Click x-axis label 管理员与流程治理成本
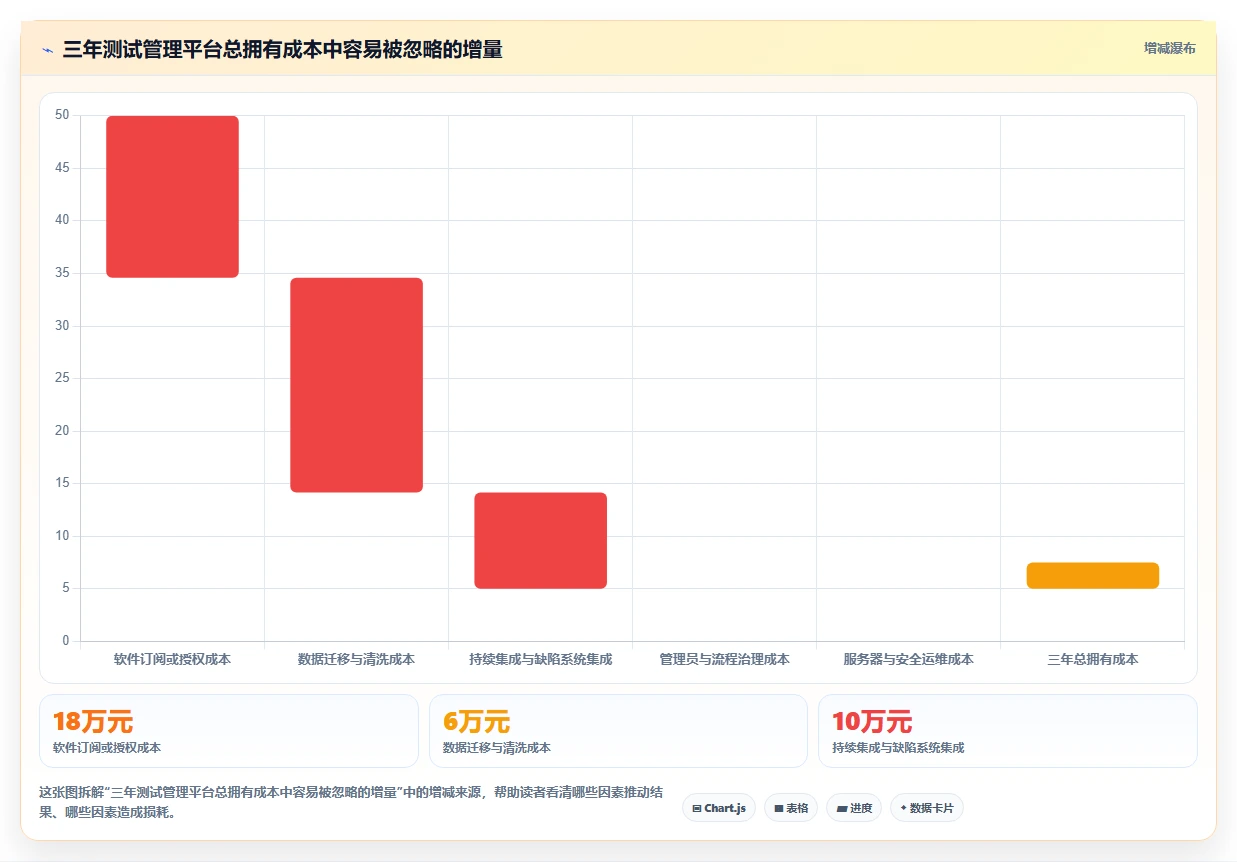The width and height of the screenshot is (1237, 862). point(724,660)
